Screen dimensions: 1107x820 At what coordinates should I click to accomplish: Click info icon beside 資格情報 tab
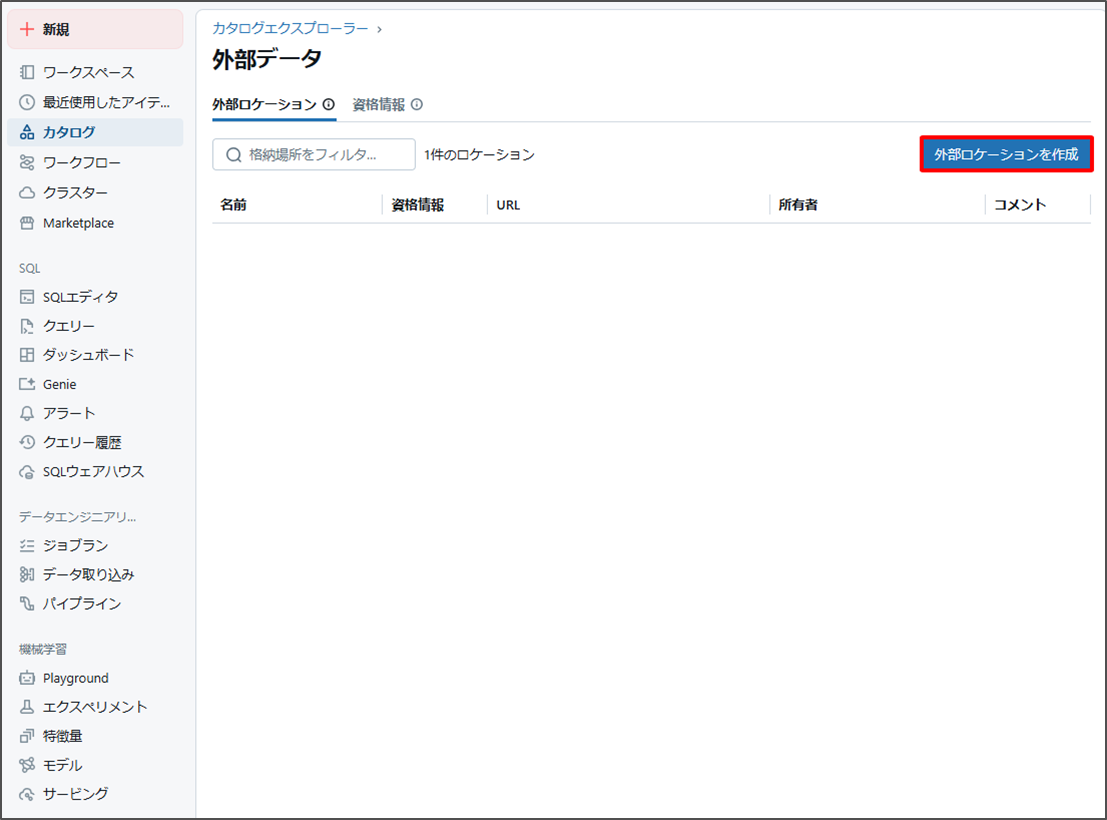coord(417,104)
